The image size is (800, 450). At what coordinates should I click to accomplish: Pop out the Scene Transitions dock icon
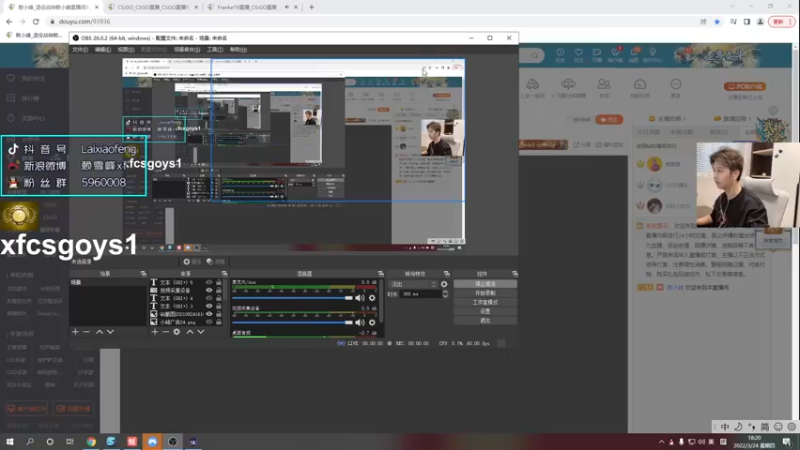[446, 274]
